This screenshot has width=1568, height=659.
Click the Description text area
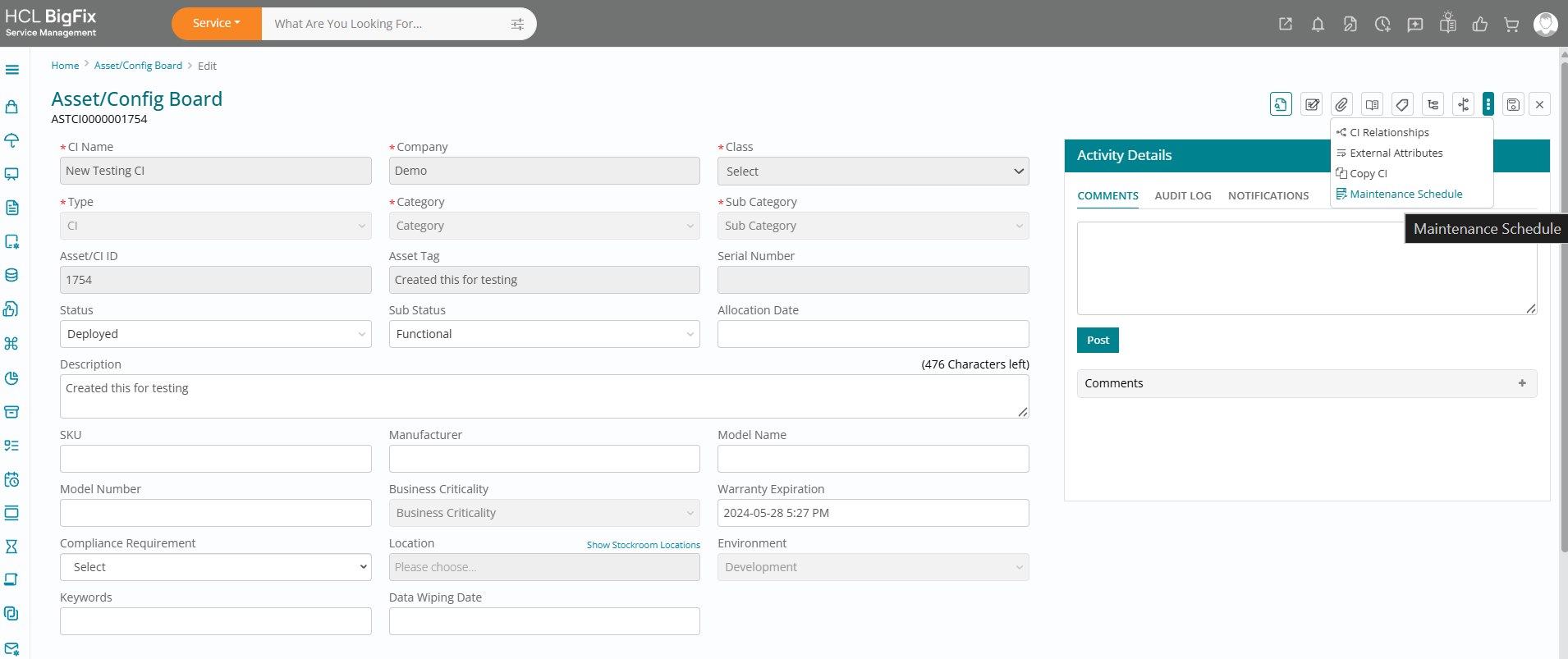tap(543, 396)
